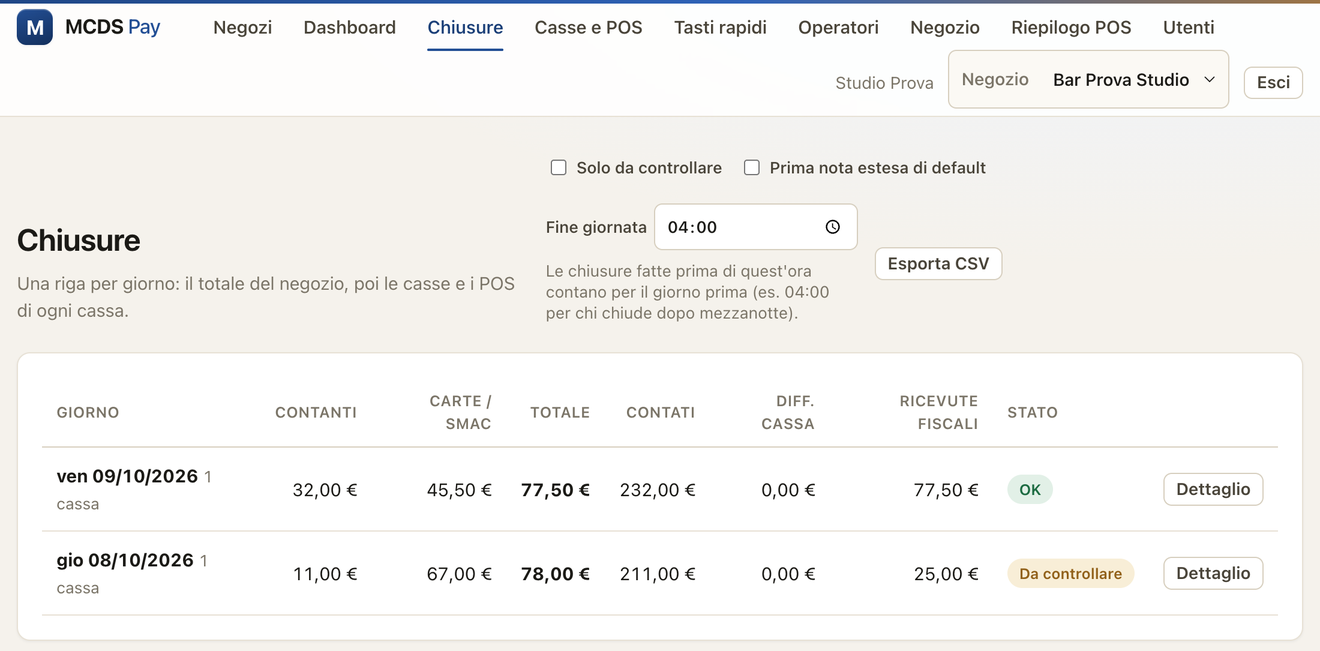Click the CONTATI column header
This screenshot has height=651, width=1320.
(661, 412)
